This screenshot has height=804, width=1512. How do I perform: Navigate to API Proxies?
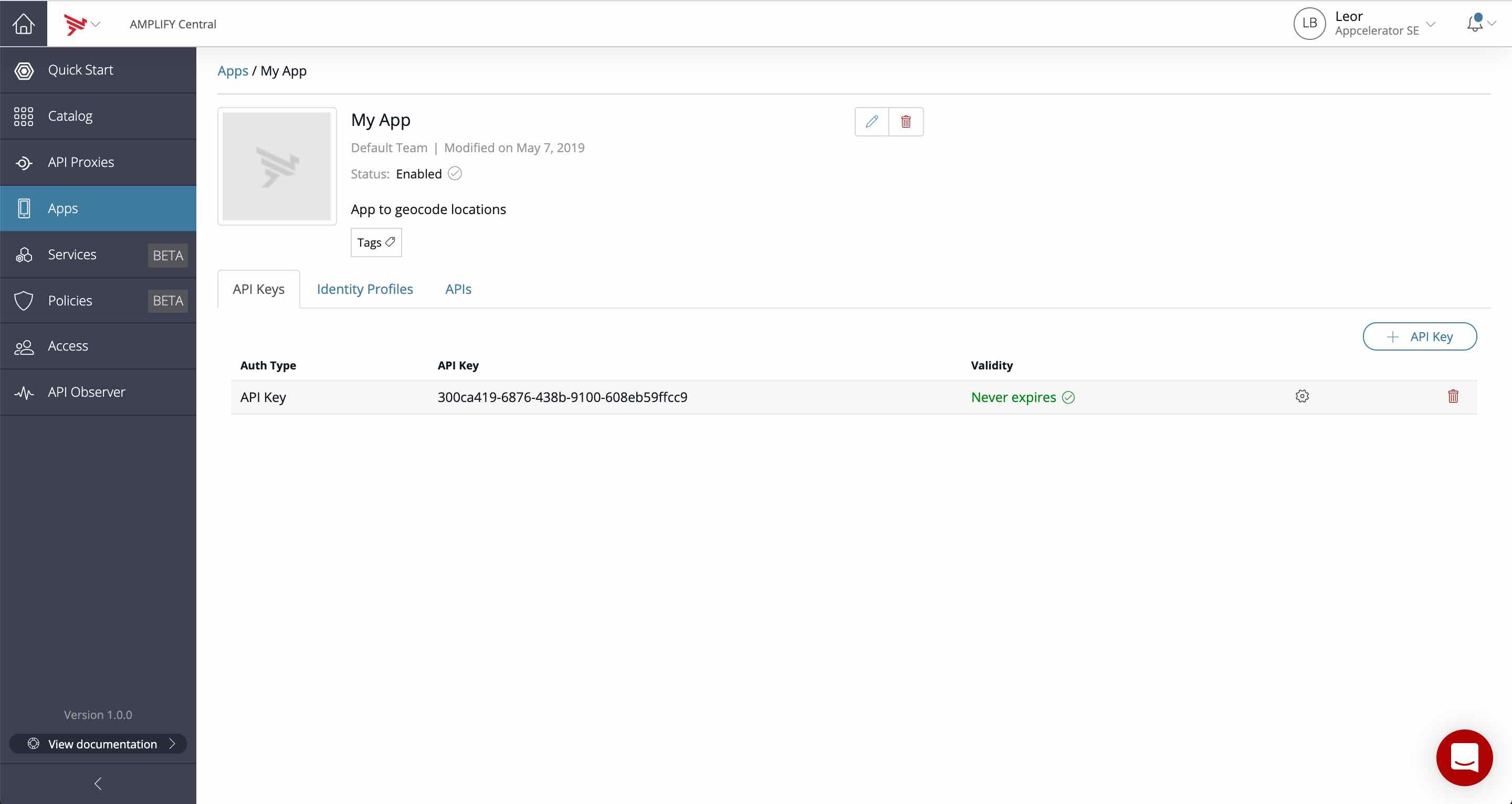click(98, 163)
